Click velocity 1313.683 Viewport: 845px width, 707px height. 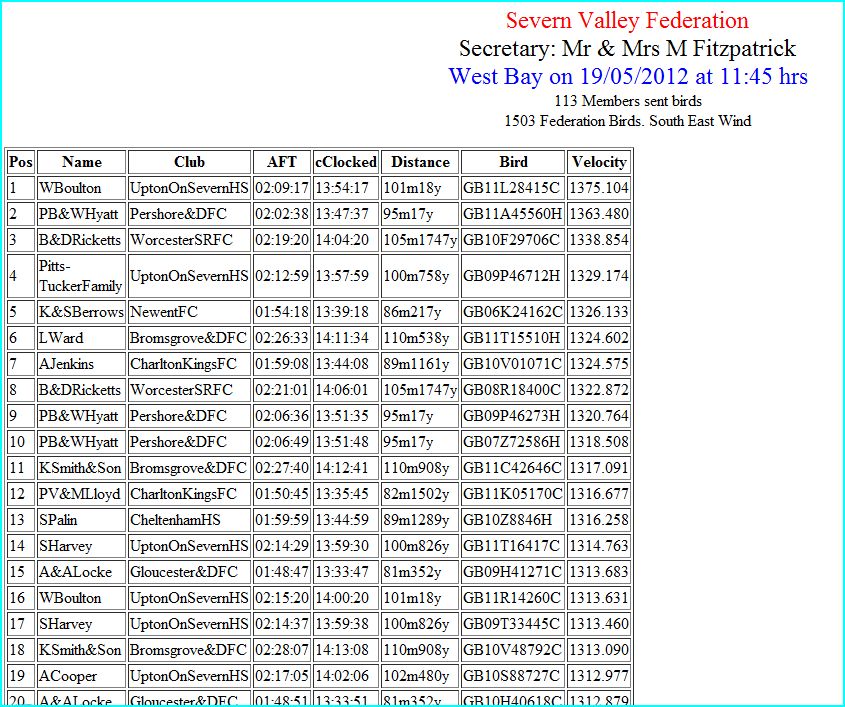point(599,572)
